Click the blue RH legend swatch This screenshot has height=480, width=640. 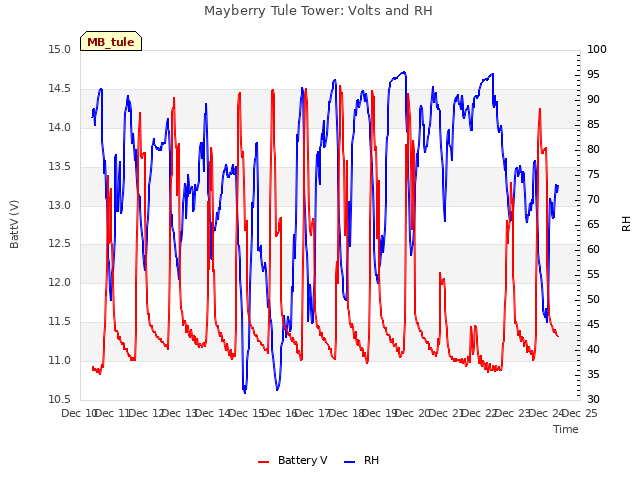pyautogui.click(x=349, y=461)
